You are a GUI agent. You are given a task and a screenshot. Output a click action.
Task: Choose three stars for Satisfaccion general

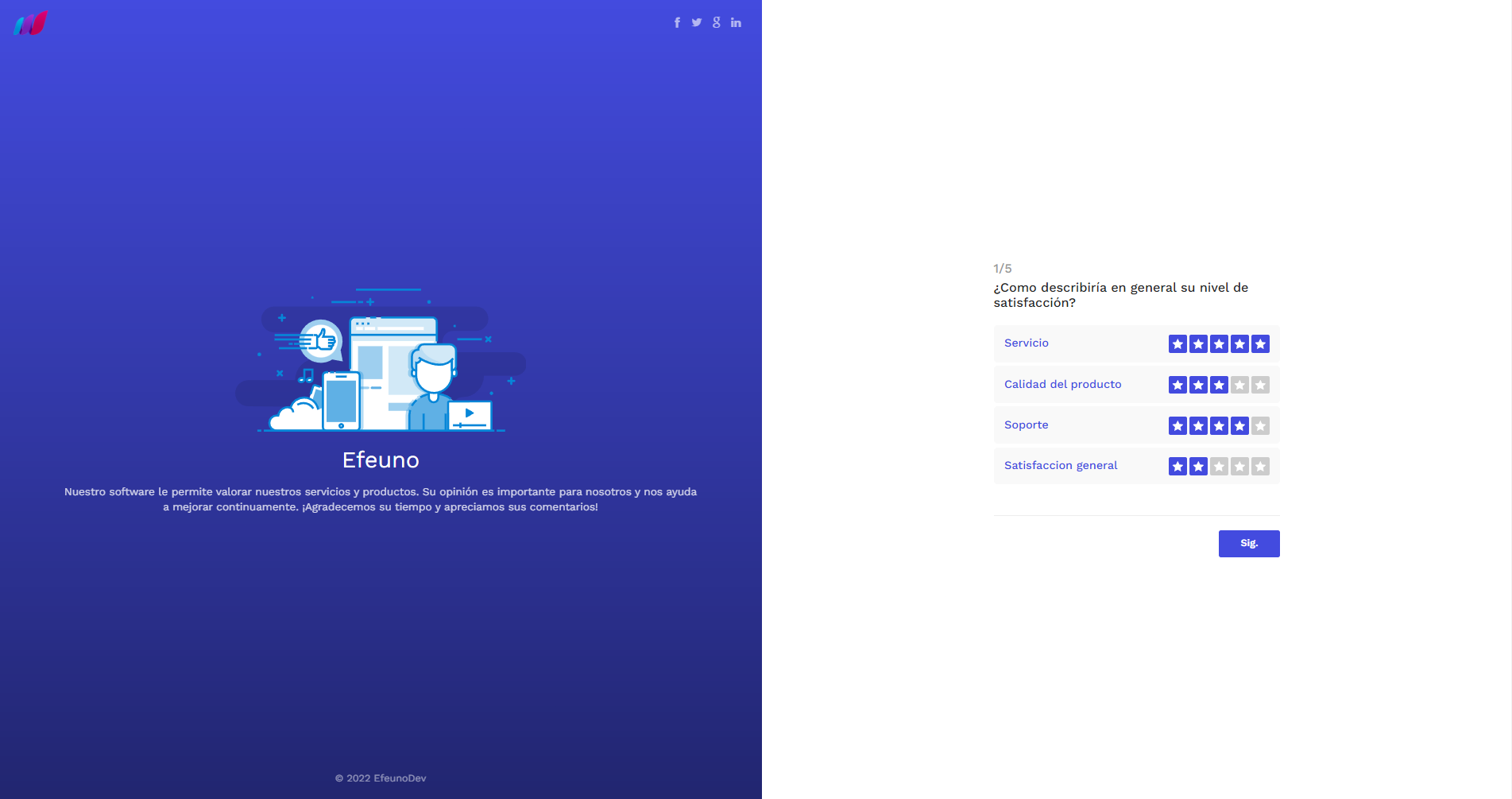[x=1219, y=467]
